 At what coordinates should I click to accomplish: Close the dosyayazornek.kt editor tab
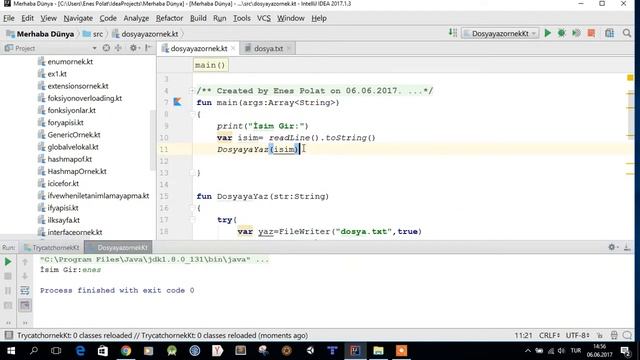point(233,48)
